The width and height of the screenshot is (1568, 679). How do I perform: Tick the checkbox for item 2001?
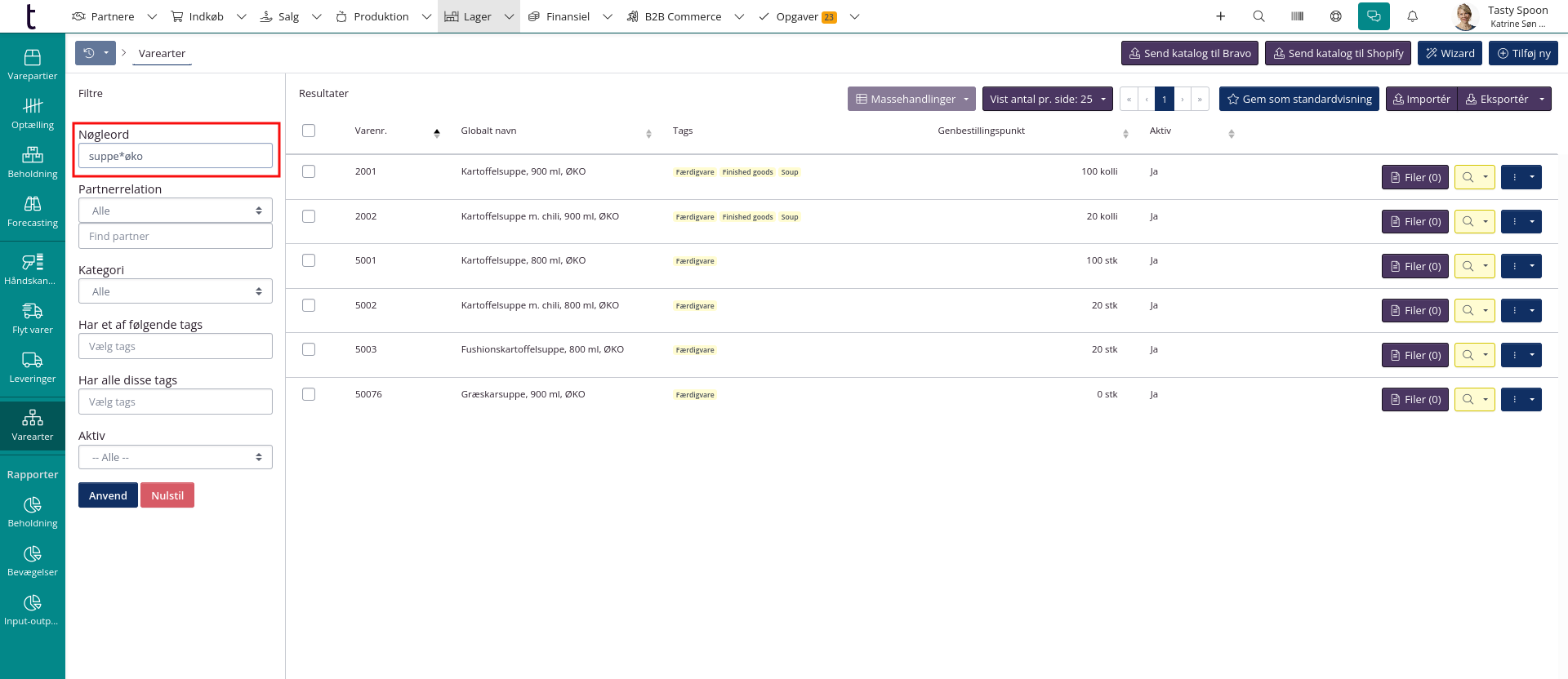309,171
